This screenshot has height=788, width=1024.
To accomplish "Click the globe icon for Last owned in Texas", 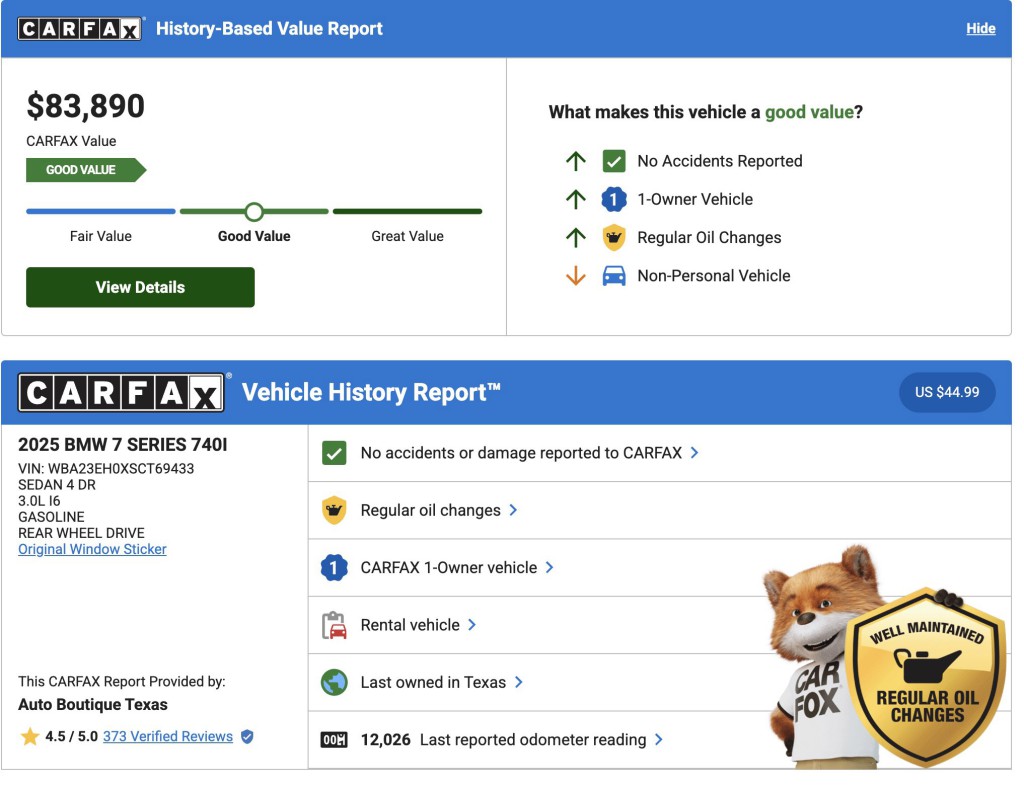I will (334, 683).
